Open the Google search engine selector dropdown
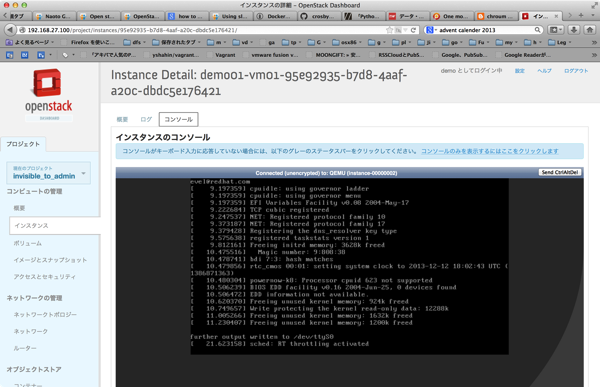The height and width of the screenshot is (387, 600). coord(431,30)
